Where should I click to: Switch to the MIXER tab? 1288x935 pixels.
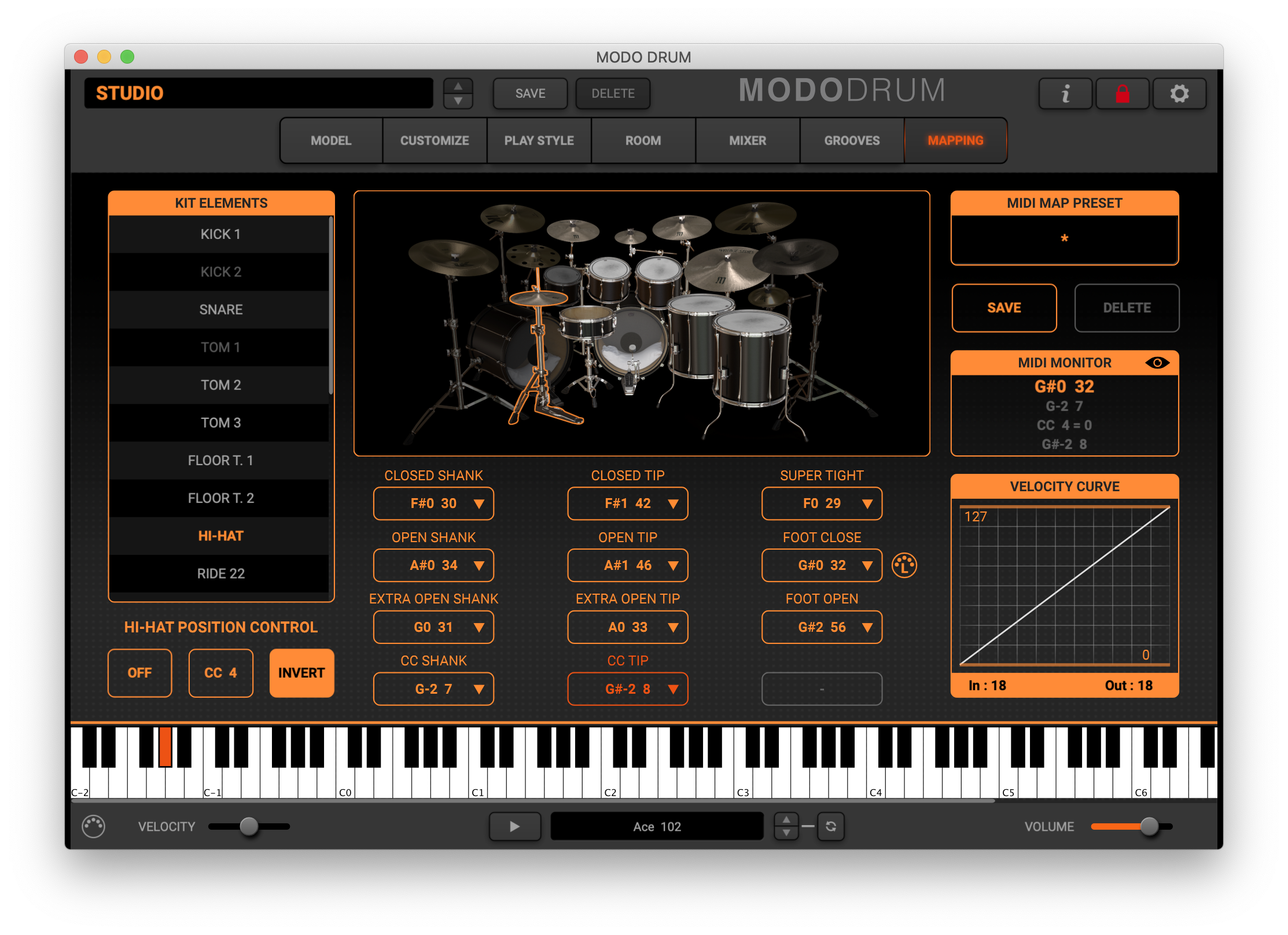[x=748, y=141]
